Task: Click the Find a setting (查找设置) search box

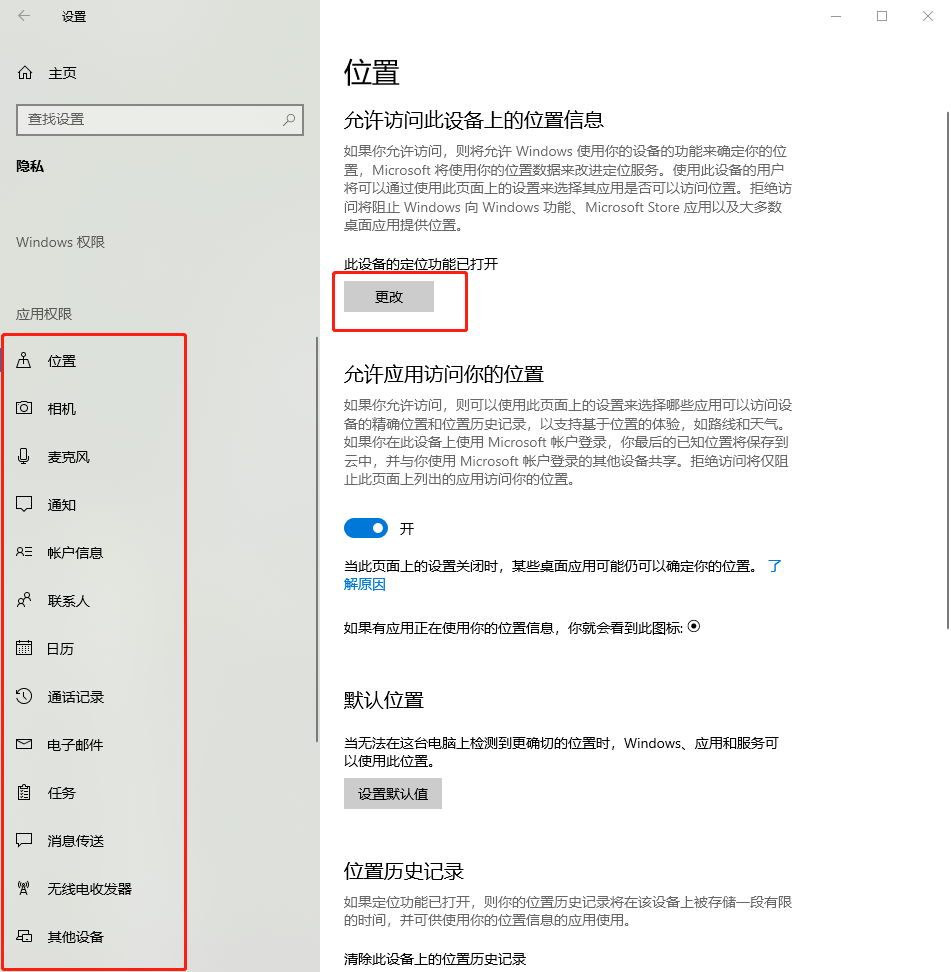Action: (150, 119)
